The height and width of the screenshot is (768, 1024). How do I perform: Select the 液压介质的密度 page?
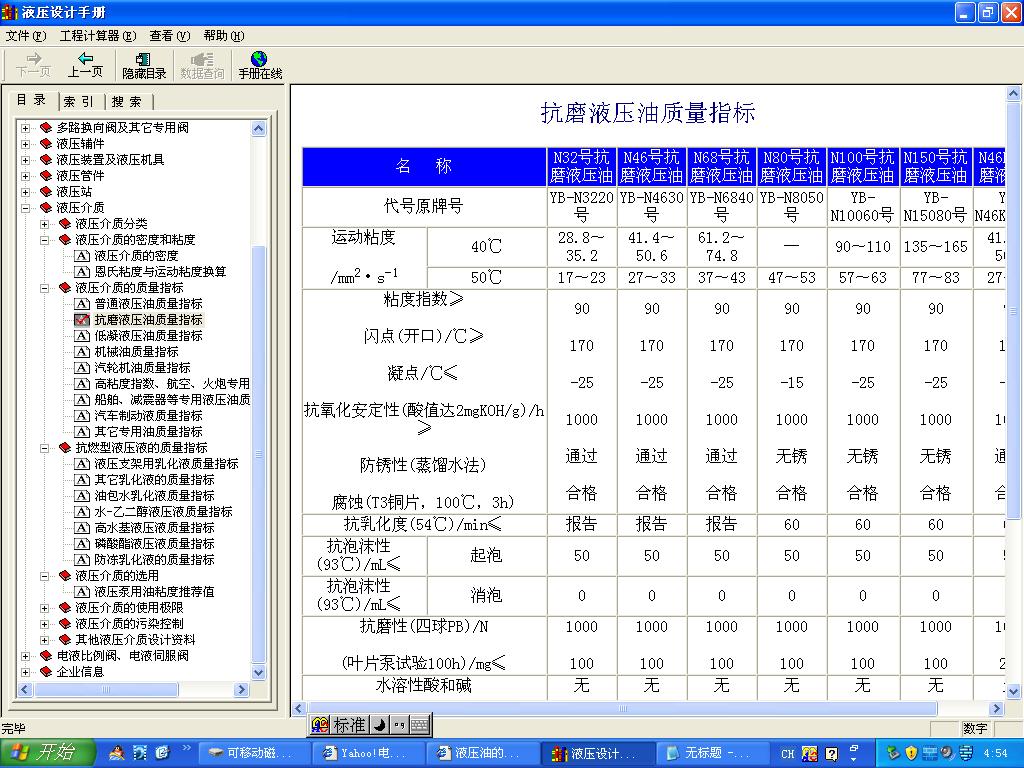[136, 255]
